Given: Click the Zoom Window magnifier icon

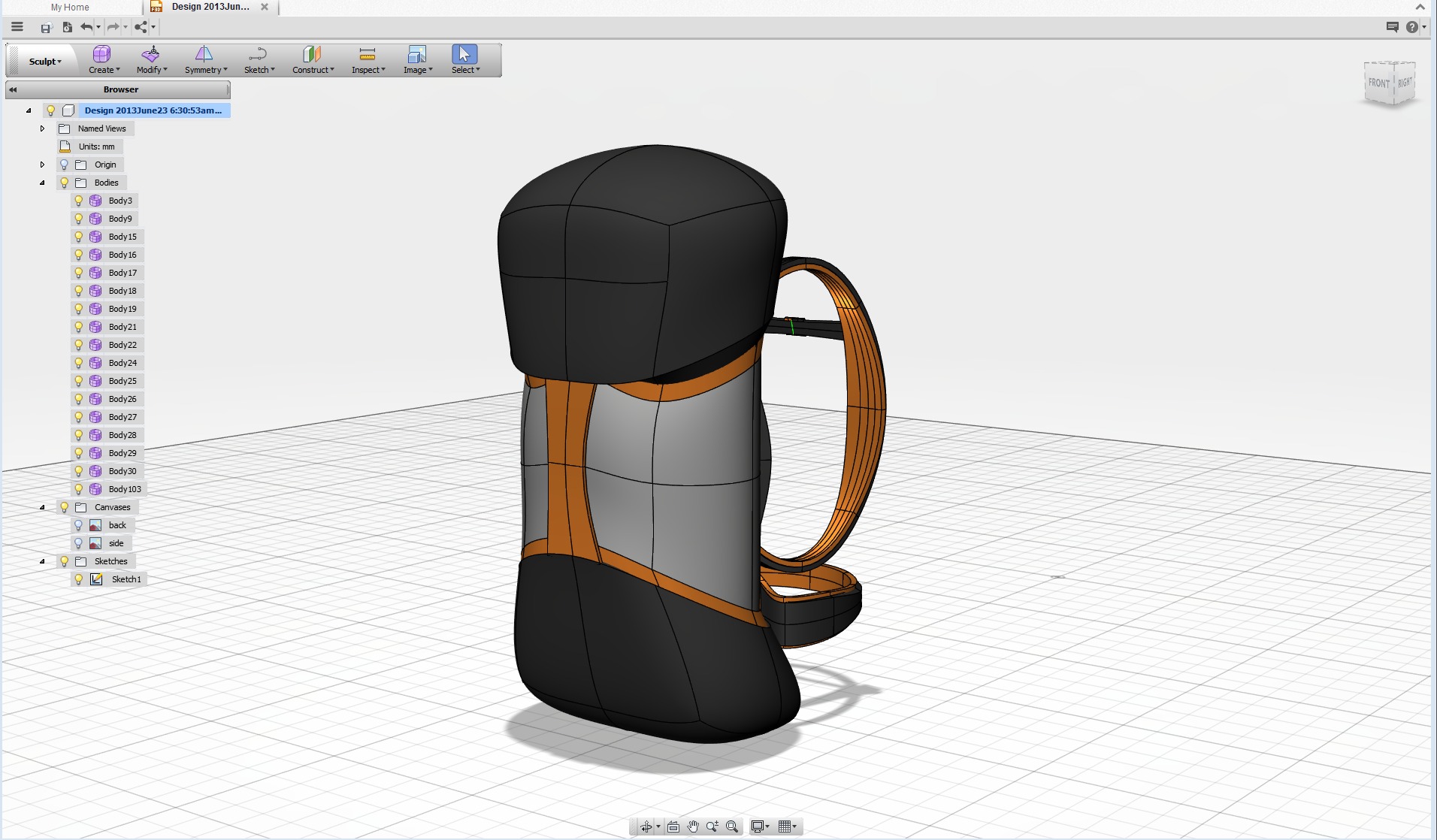Looking at the screenshot, I should [x=731, y=826].
